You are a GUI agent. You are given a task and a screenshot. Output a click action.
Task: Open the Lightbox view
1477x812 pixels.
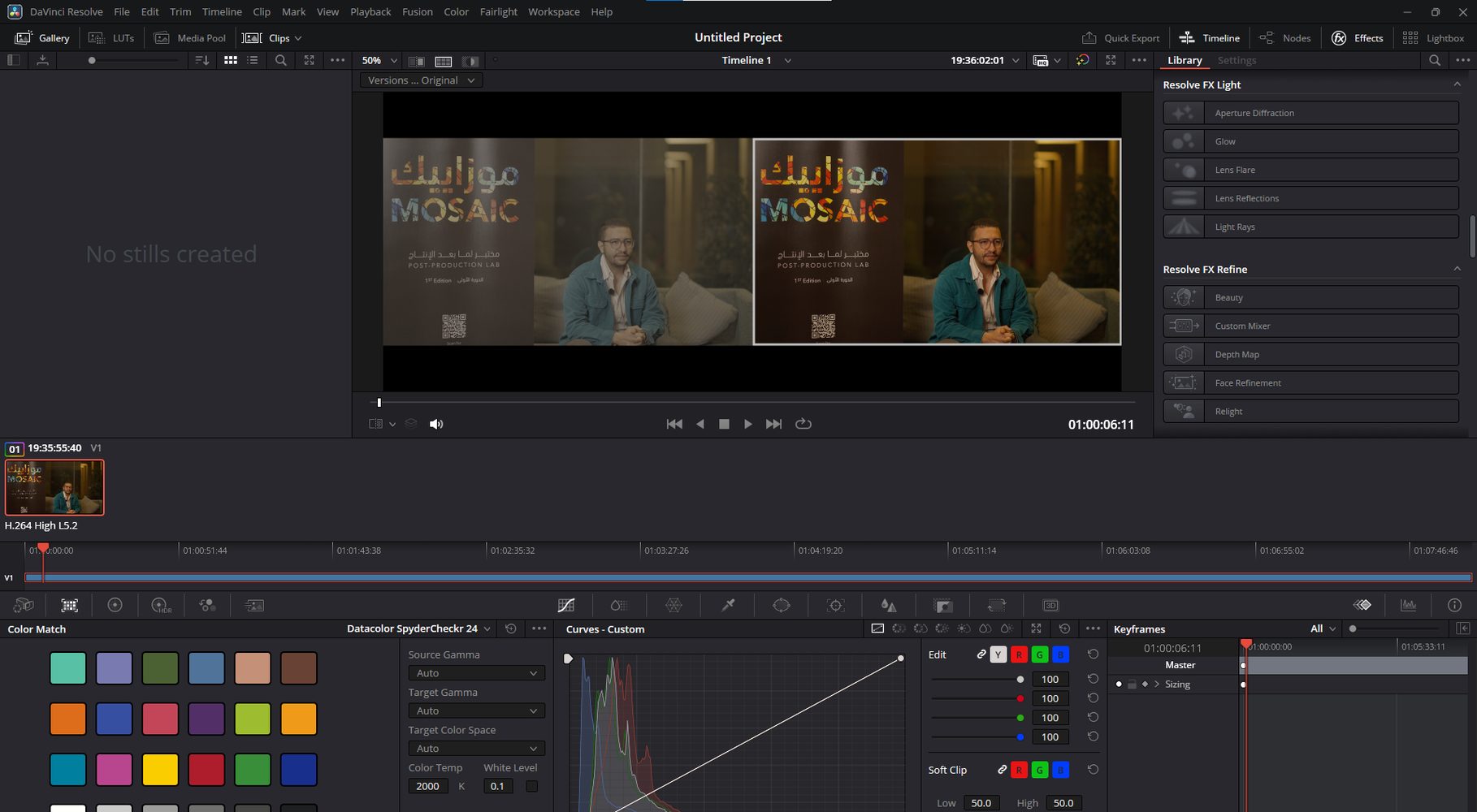(x=1433, y=37)
